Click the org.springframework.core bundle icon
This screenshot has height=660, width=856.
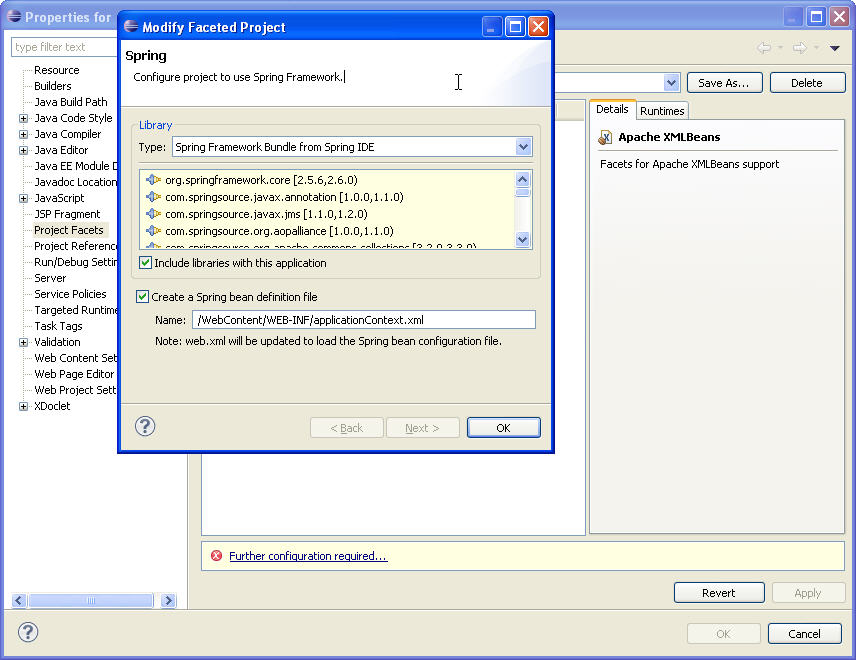point(153,180)
